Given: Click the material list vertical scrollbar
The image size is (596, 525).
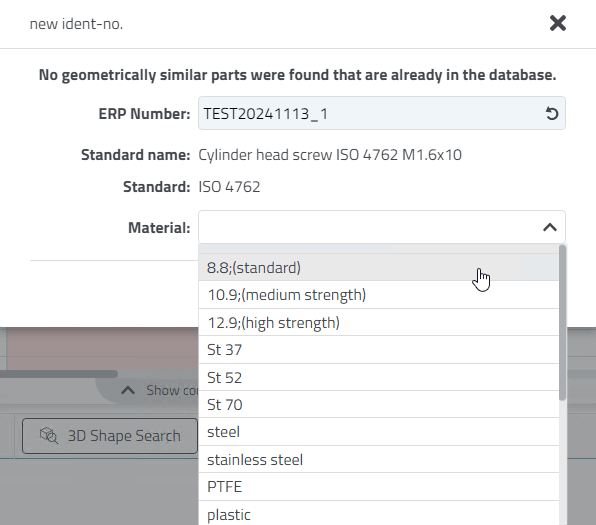Looking at the screenshot, I should (563, 322).
